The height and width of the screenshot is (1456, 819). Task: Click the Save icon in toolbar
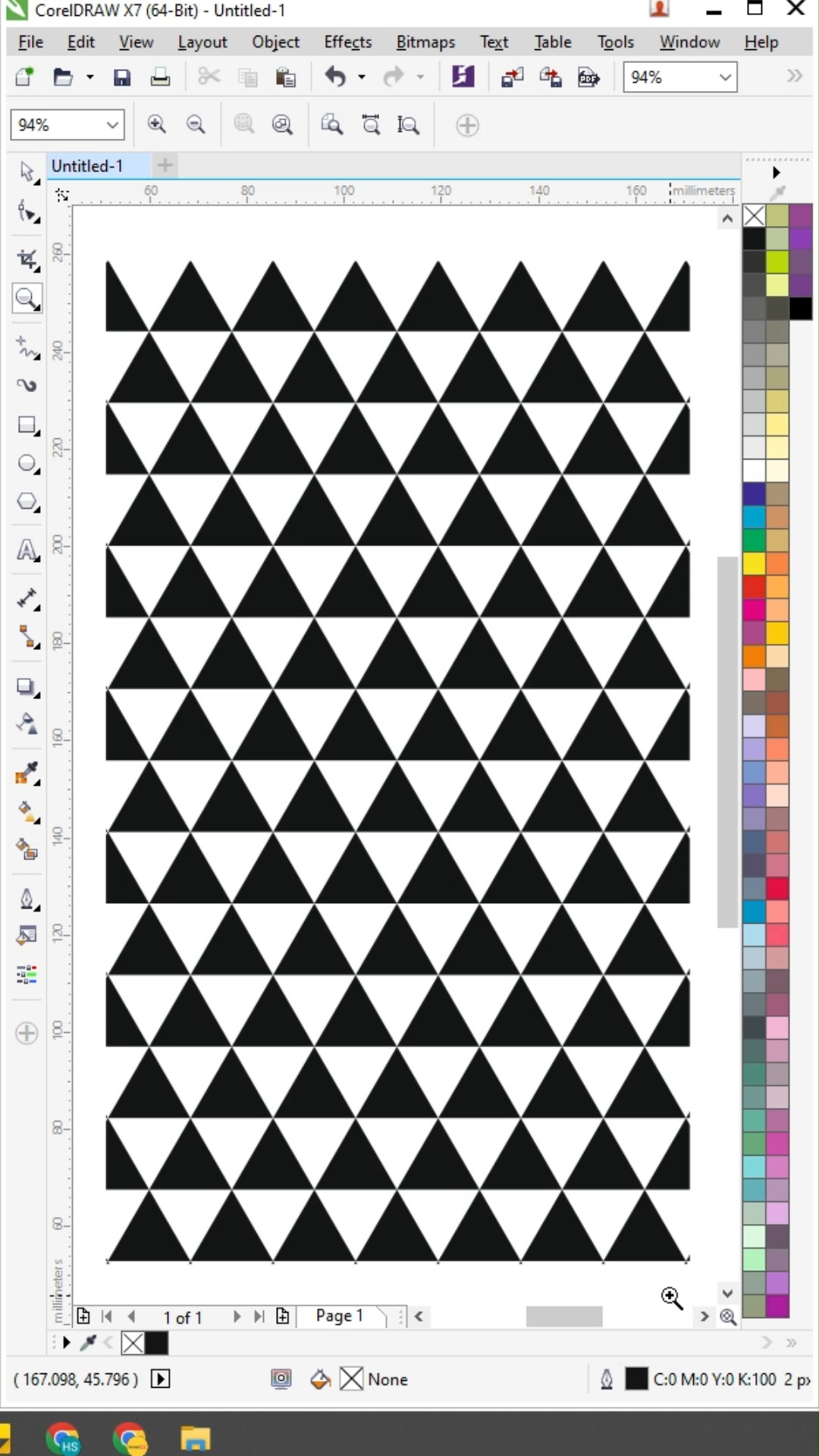click(121, 77)
